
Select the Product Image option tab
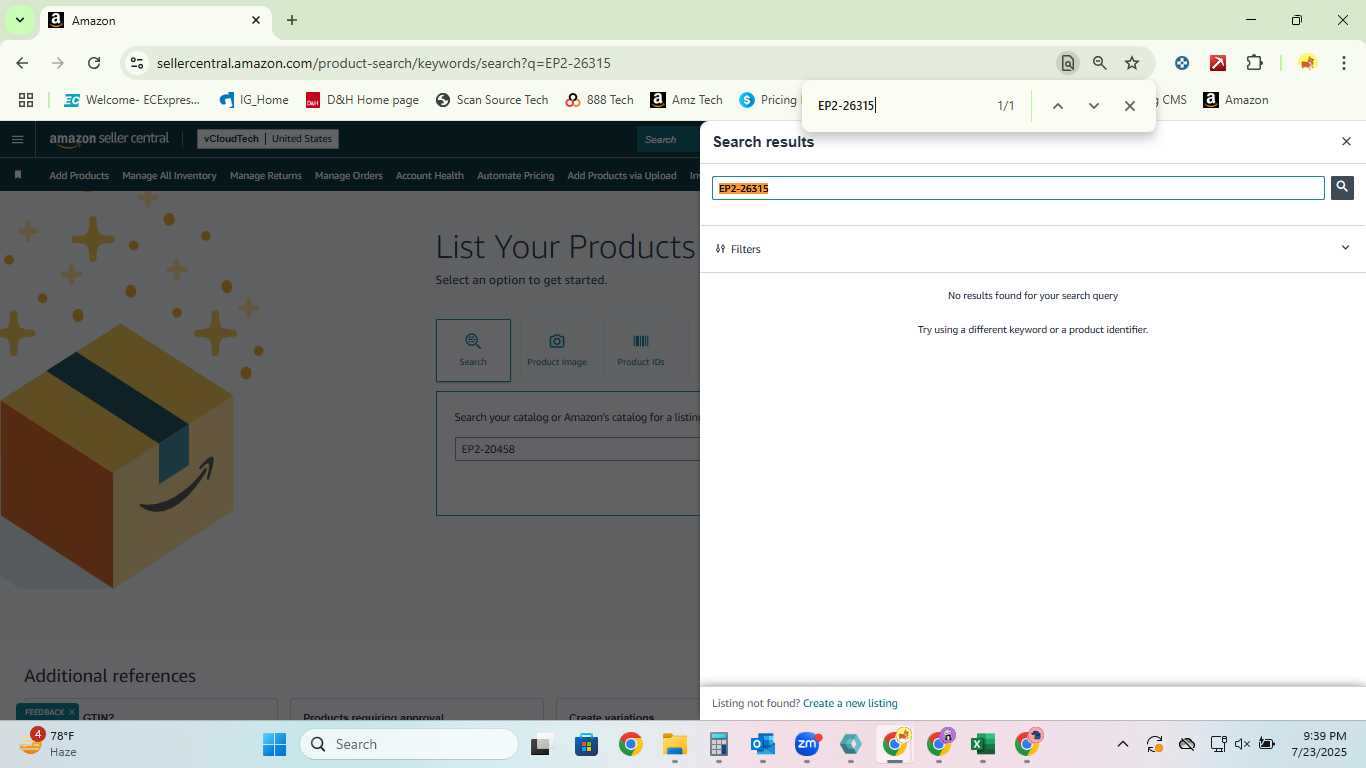[x=557, y=350]
